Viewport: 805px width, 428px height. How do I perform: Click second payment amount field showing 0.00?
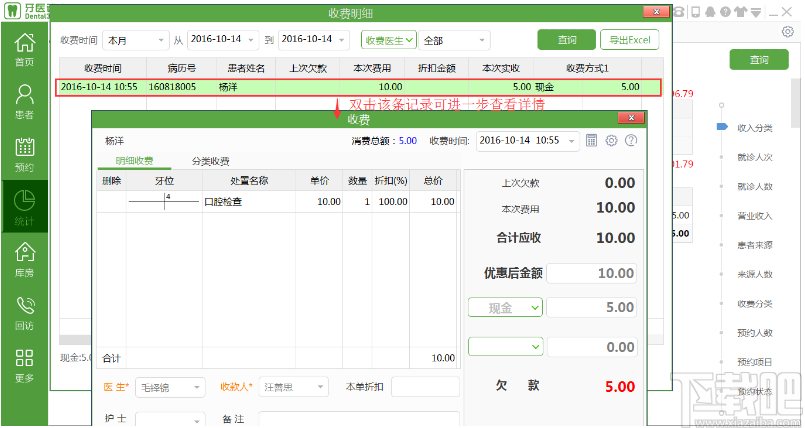click(591, 347)
